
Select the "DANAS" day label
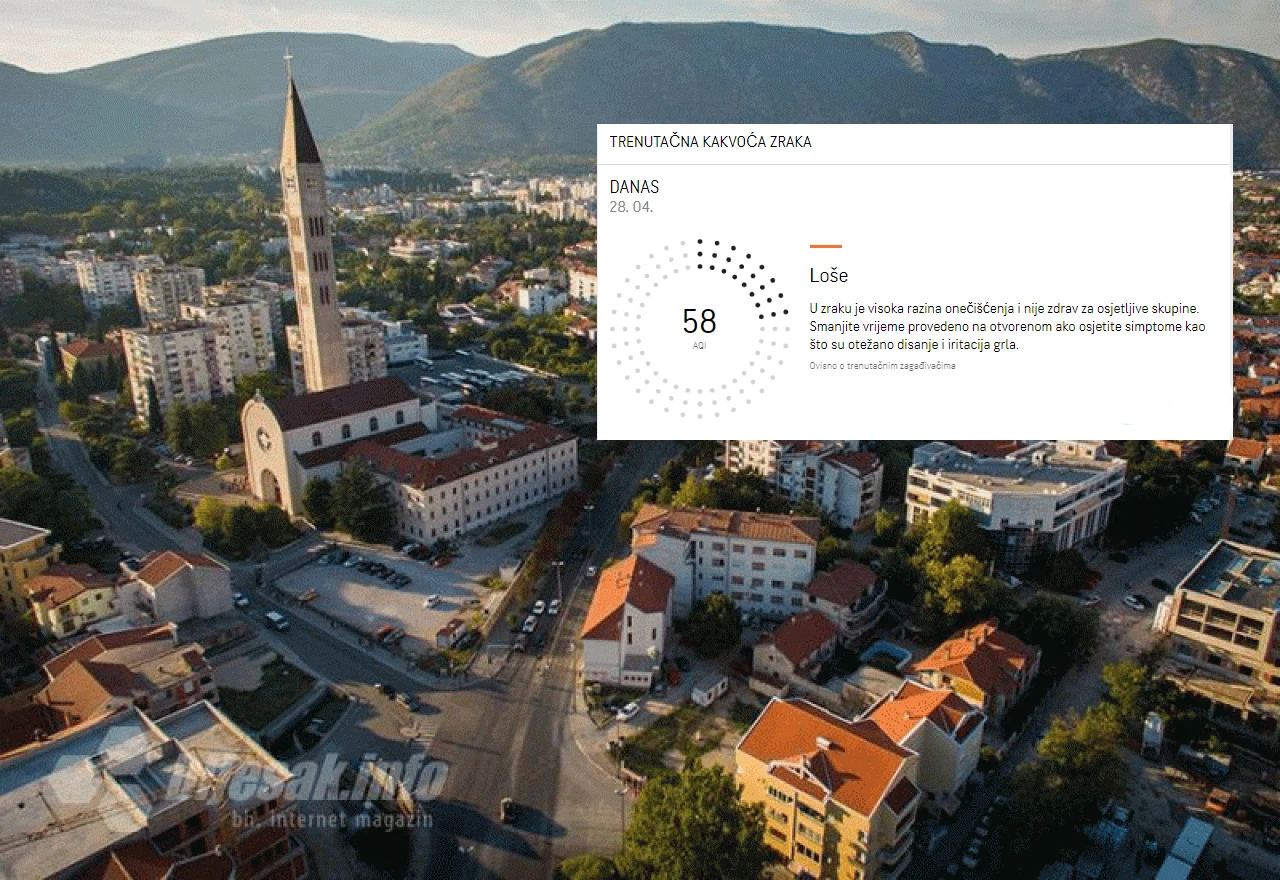click(634, 187)
